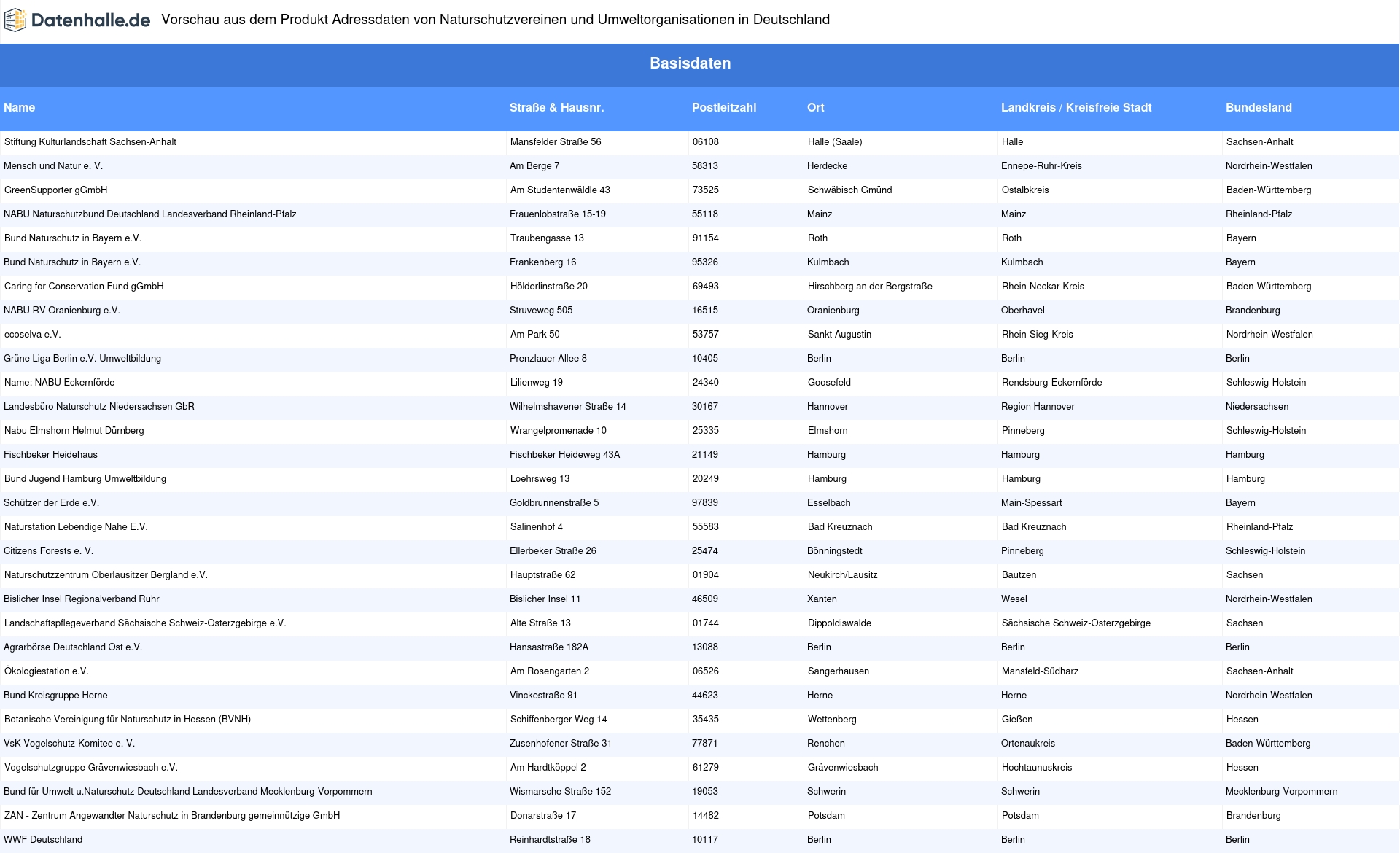Select Nabu Elmshorn Helmut Dürnberg cell
This screenshot has height=853, width=1400.
pos(74,431)
